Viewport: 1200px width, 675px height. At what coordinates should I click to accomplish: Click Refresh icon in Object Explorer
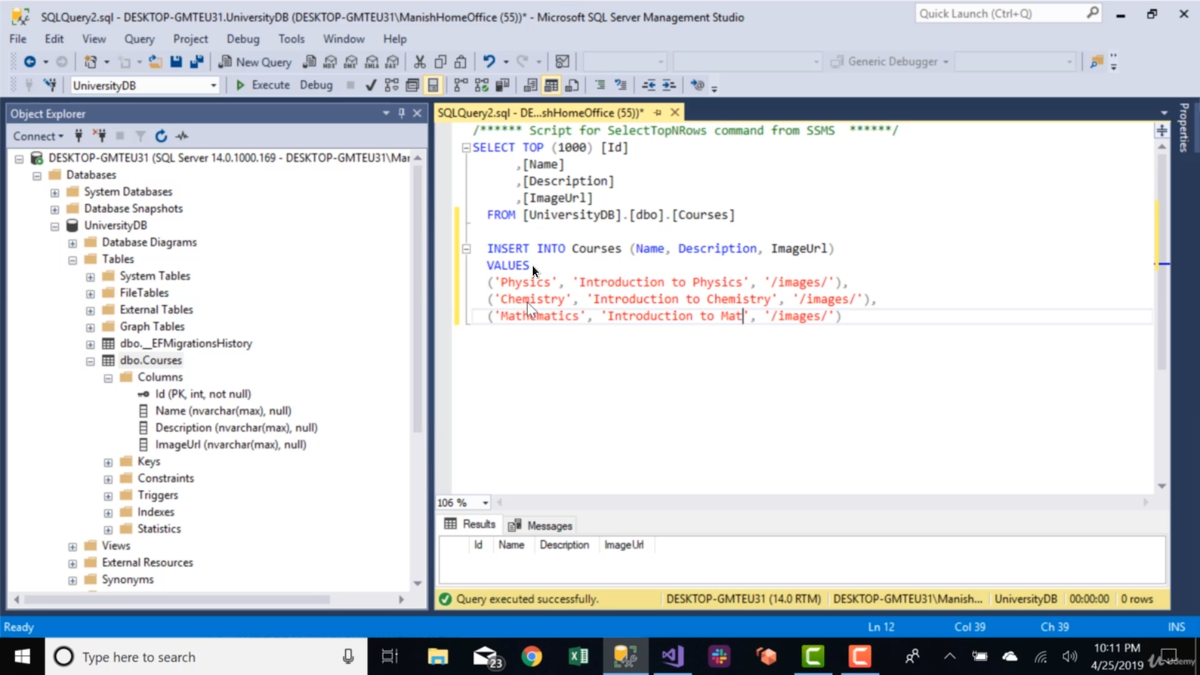pos(161,136)
